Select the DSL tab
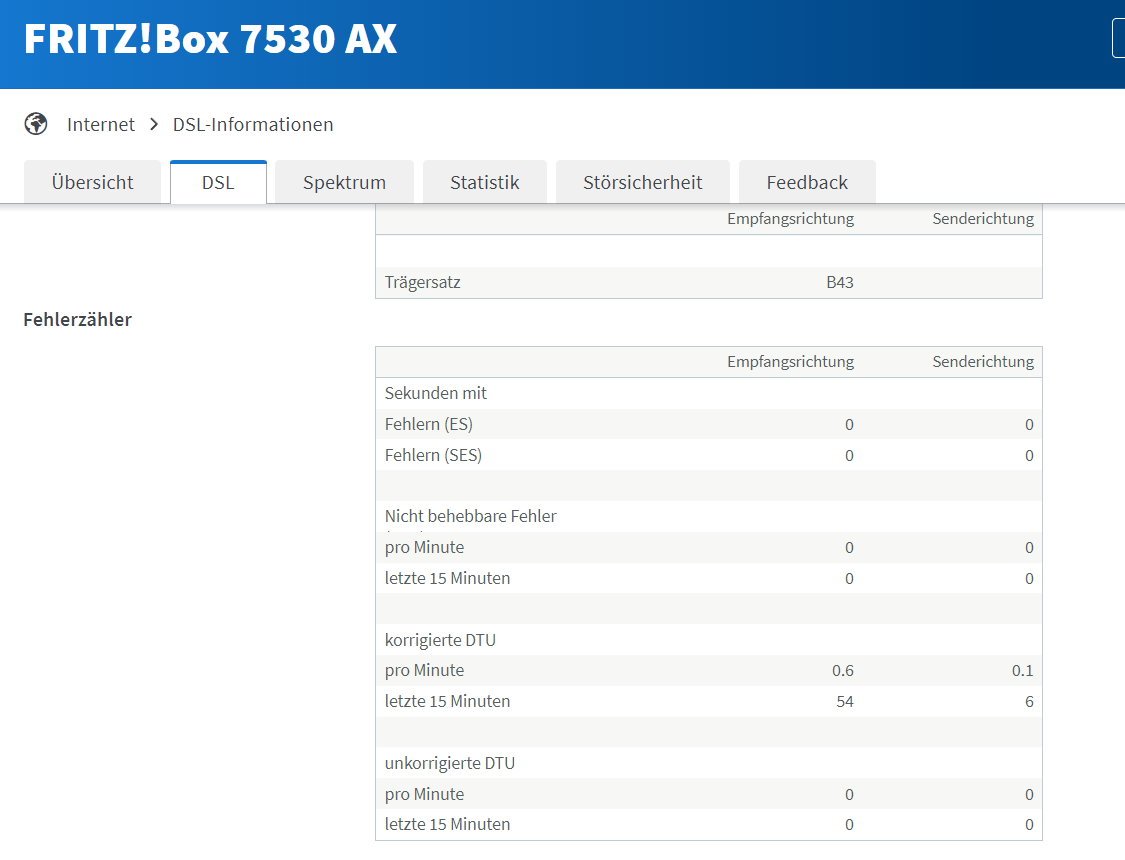1125x860 pixels. point(218,182)
